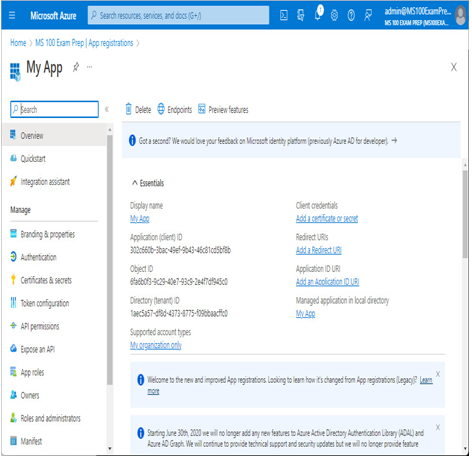Expand the breadcrumb chevron after App registrations

coord(138,43)
